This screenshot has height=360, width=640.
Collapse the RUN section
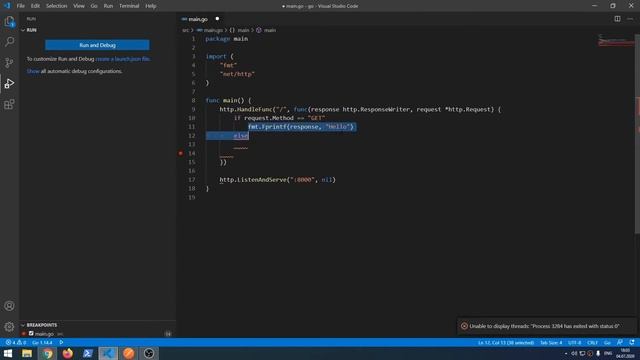pyautogui.click(x=23, y=30)
